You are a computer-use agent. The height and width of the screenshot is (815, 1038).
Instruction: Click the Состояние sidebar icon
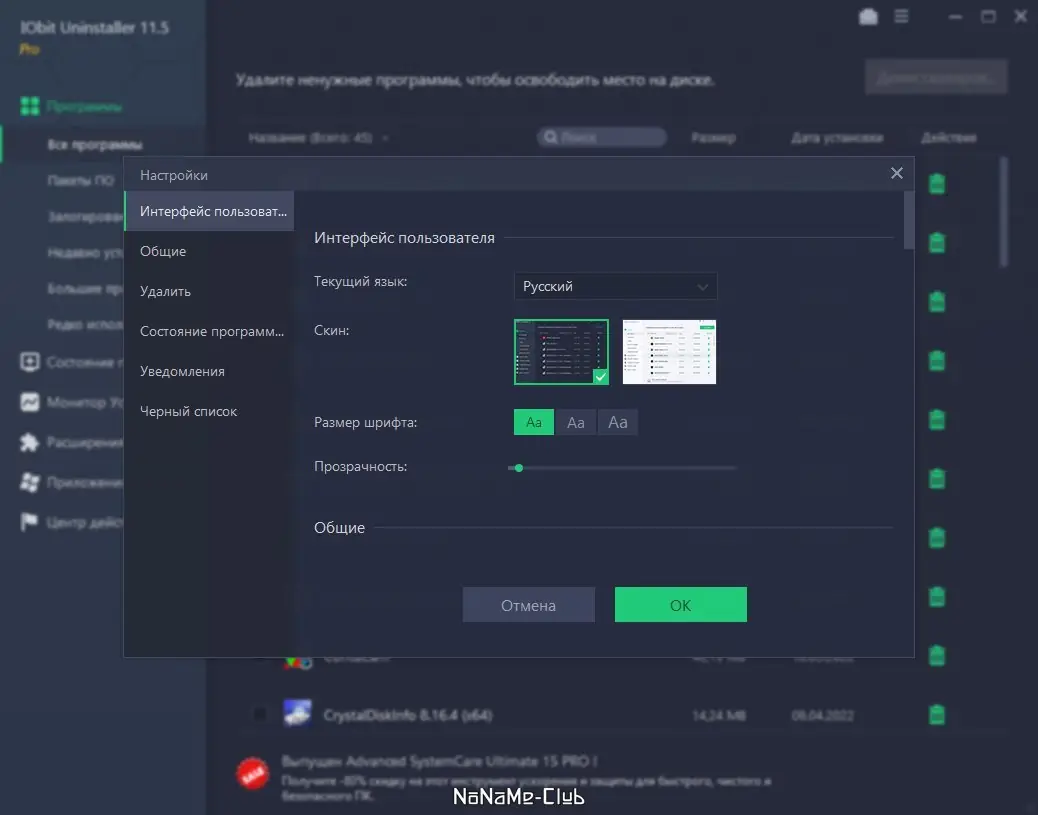click(30, 362)
